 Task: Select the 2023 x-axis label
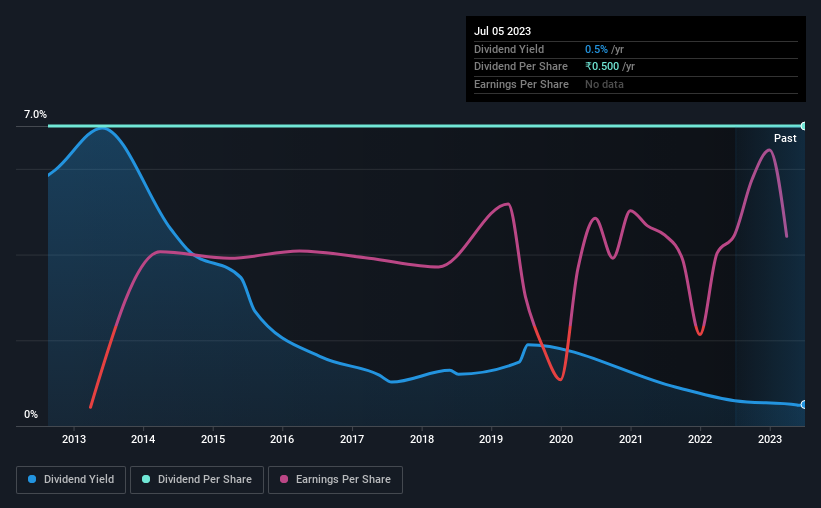[770, 439]
